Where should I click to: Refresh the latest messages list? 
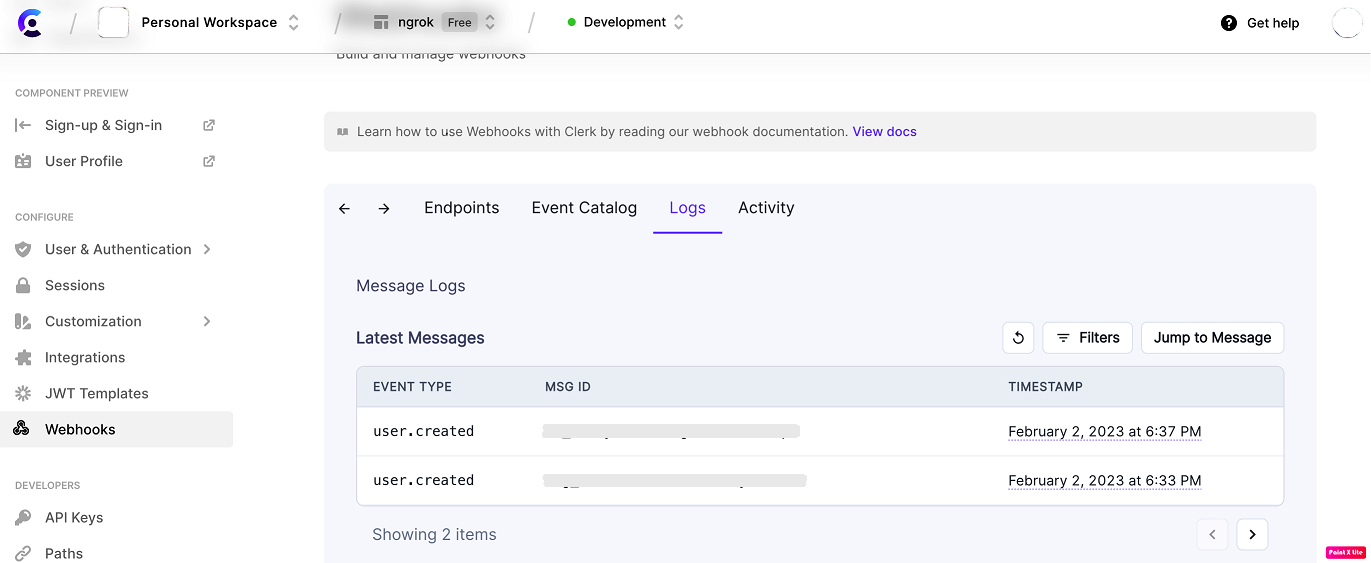[x=1018, y=338]
